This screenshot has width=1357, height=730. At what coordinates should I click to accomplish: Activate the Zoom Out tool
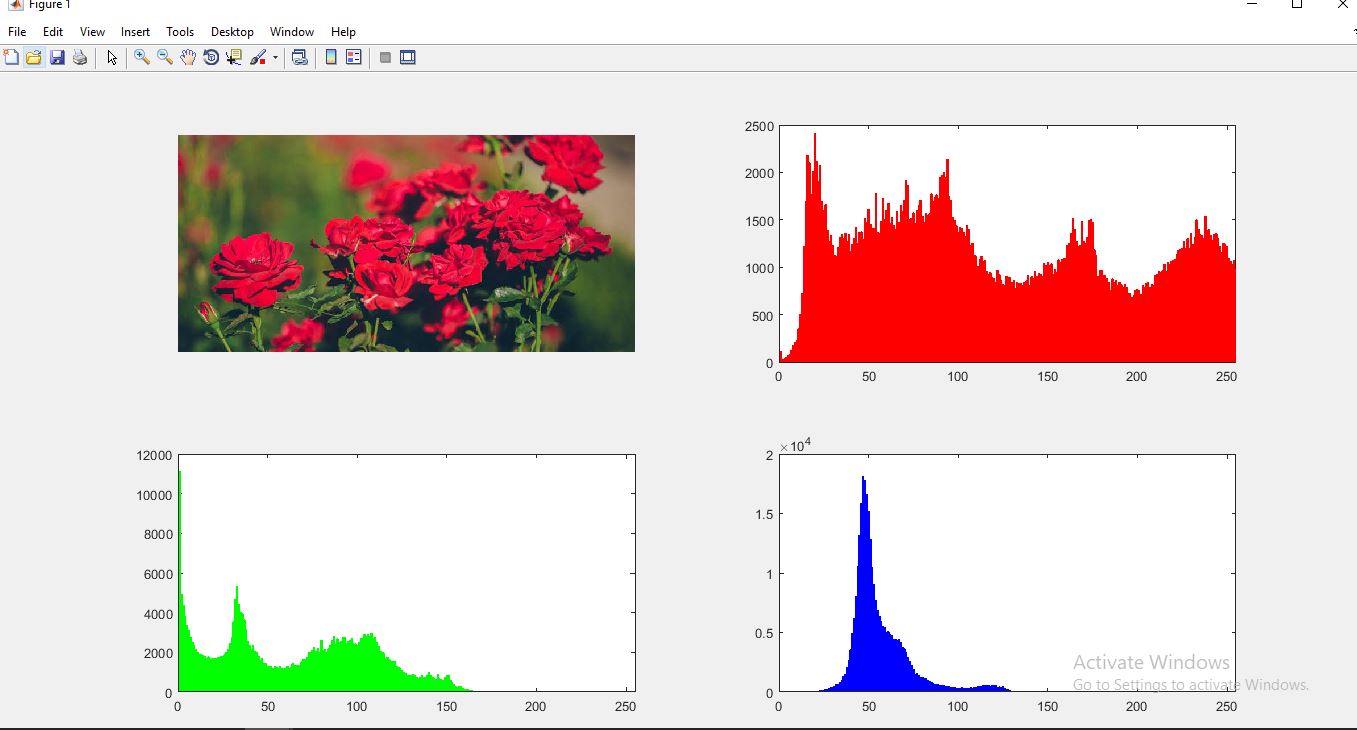165,57
